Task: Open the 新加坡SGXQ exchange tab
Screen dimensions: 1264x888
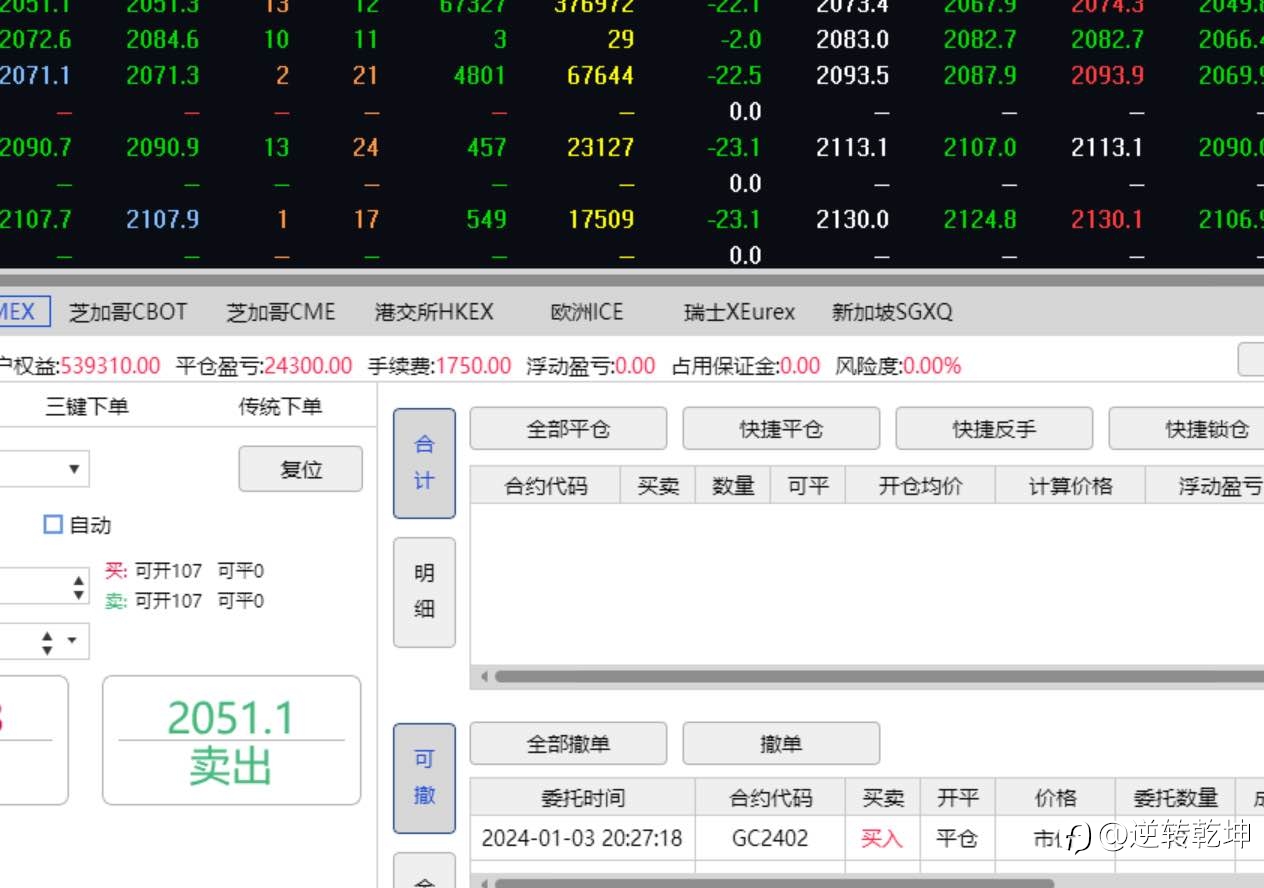Action: pyautogui.click(x=892, y=312)
